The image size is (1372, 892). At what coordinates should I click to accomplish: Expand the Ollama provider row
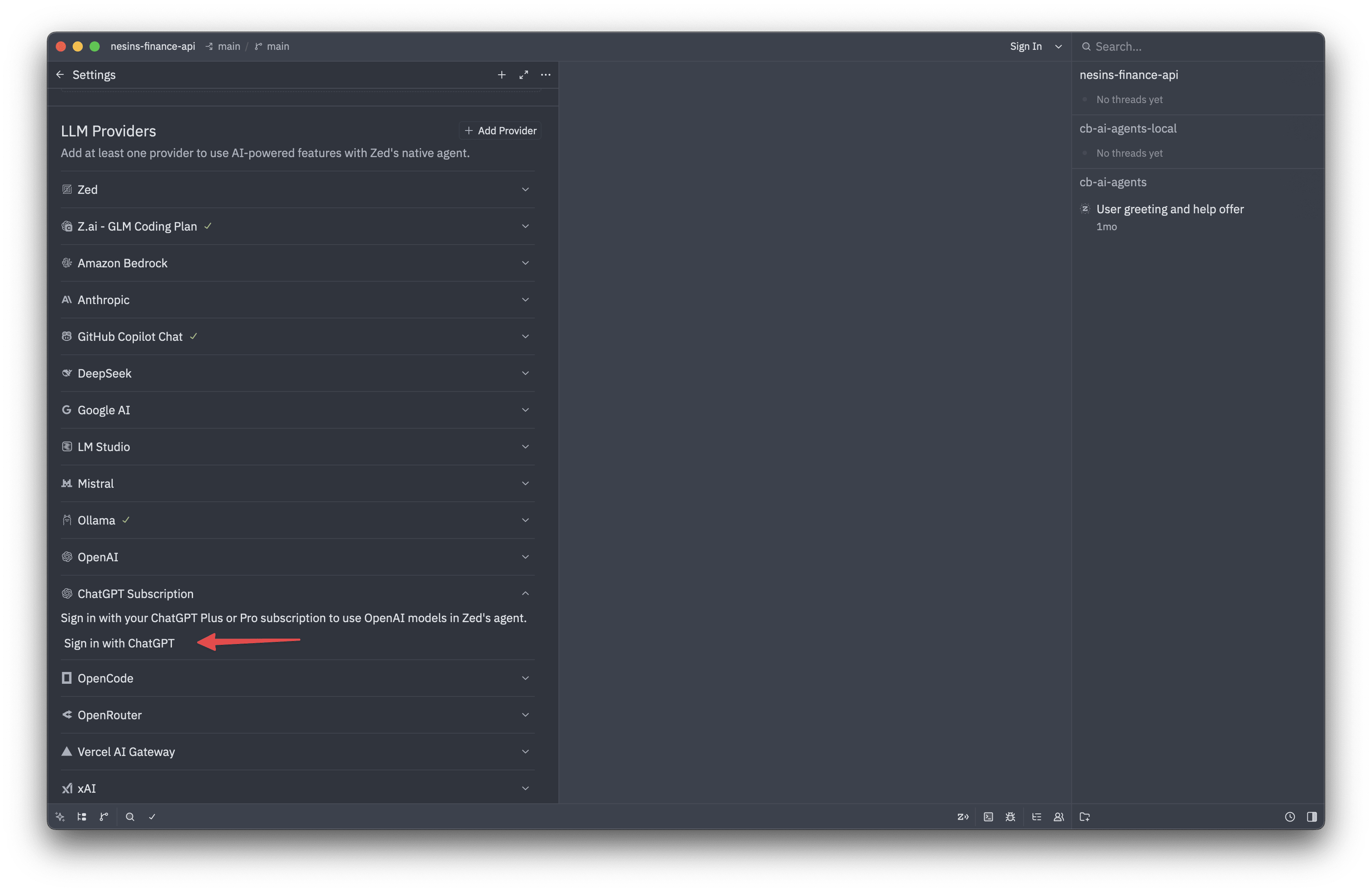(x=297, y=520)
